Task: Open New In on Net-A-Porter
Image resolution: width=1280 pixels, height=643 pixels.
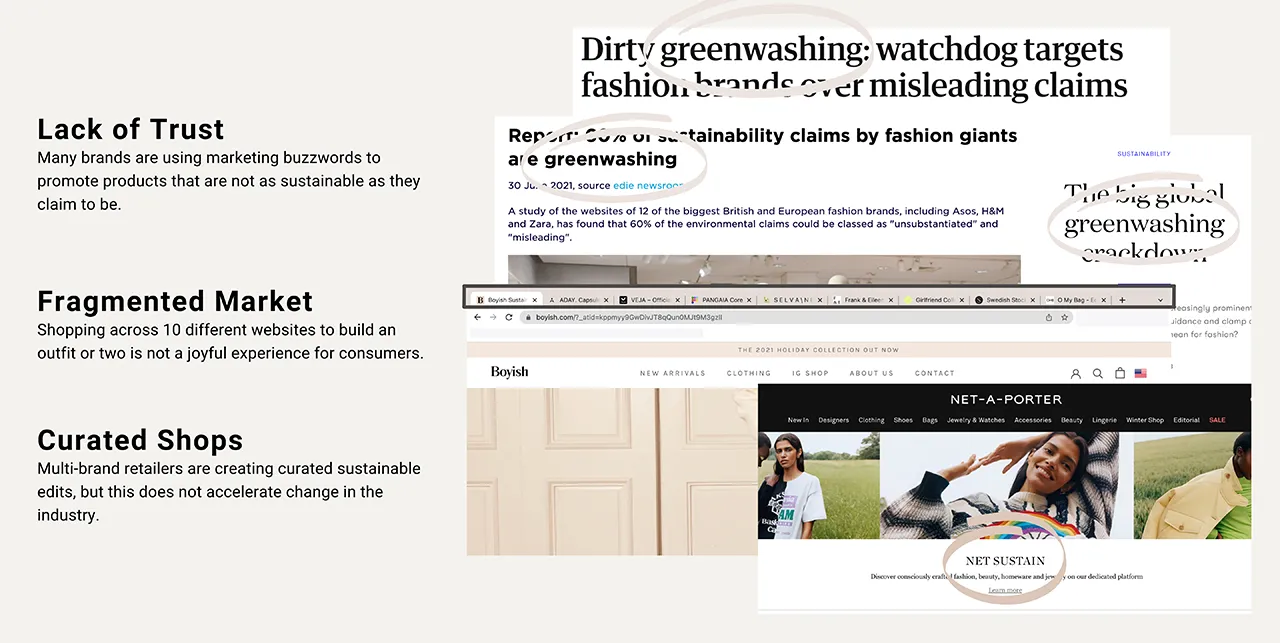Action: 798,420
